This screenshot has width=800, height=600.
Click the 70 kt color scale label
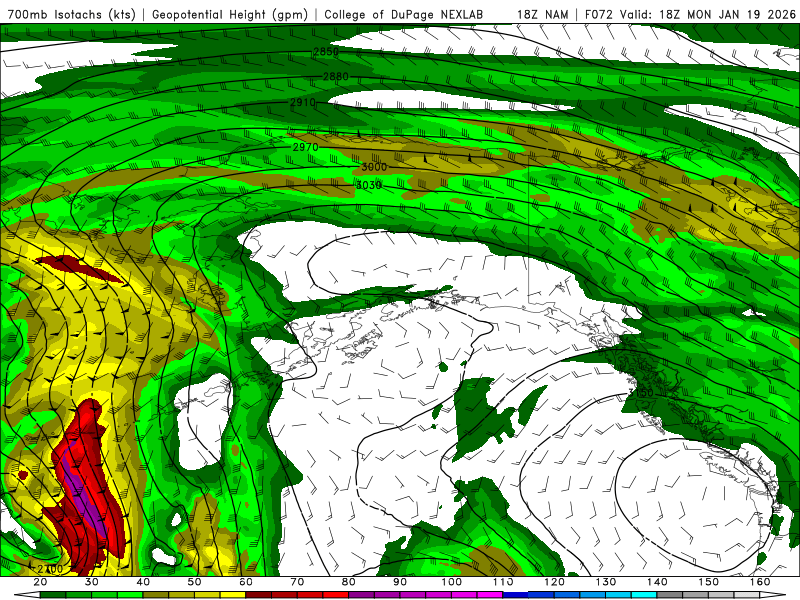click(297, 582)
